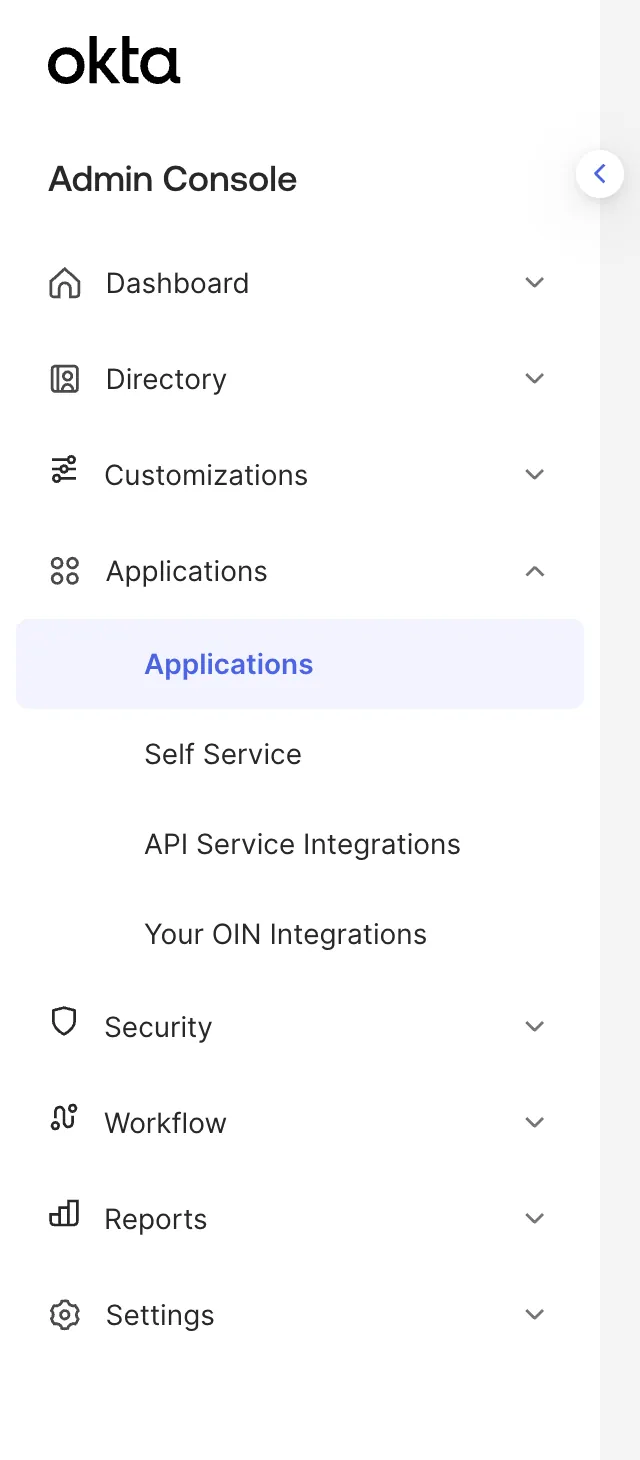Open the Self Service submenu item
This screenshot has width=640, height=1460.
pyautogui.click(x=223, y=754)
